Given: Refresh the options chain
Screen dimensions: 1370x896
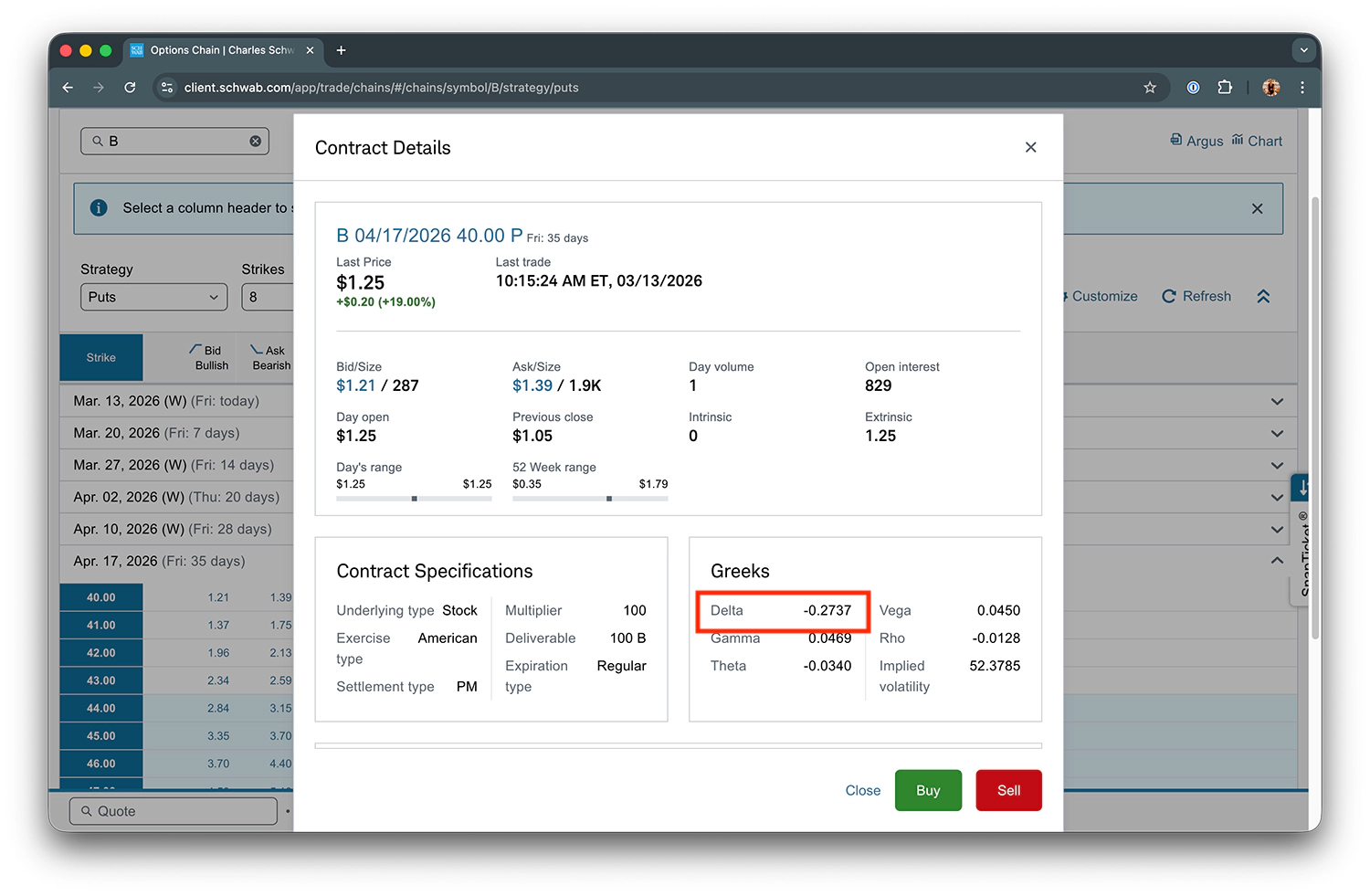Looking at the screenshot, I should pyautogui.click(x=1196, y=296).
